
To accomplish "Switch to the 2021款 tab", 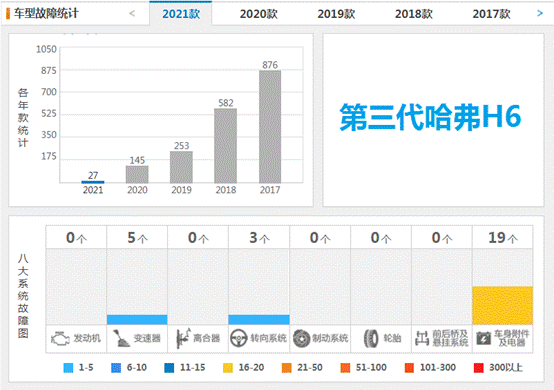I will (181, 14).
